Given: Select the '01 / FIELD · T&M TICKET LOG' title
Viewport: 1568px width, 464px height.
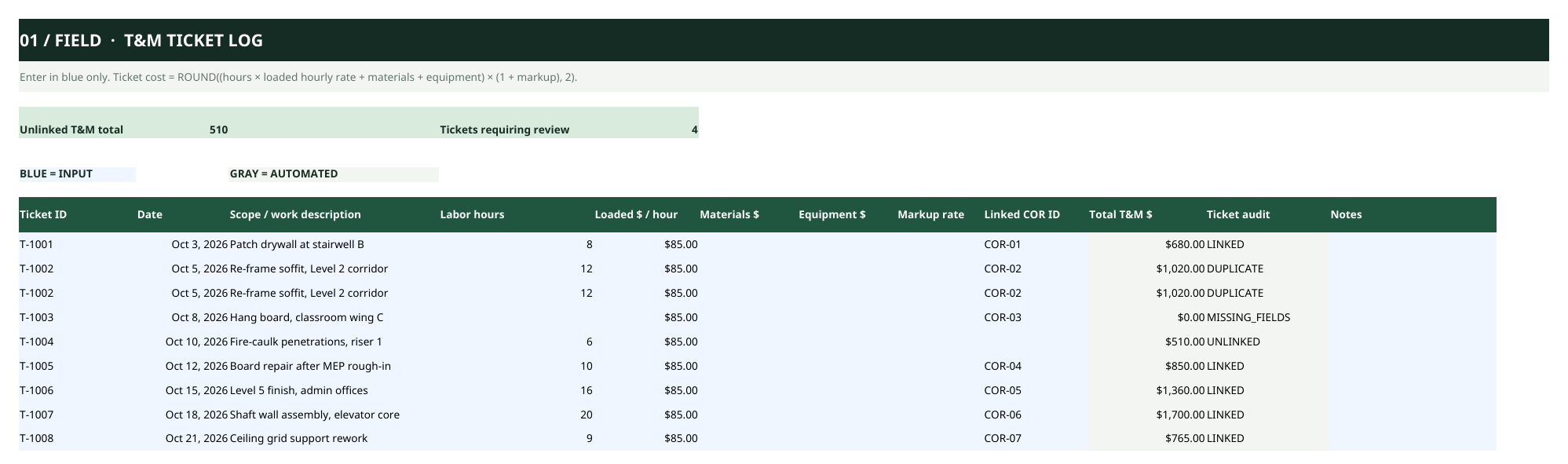Looking at the screenshot, I should point(141,40).
